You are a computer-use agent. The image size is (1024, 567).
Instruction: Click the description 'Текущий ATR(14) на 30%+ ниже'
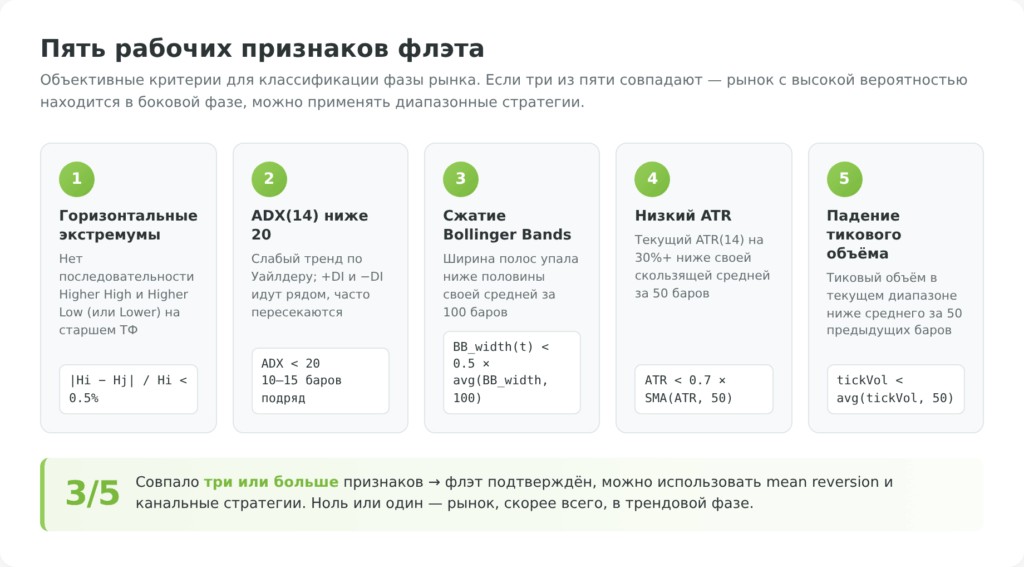pyautogui.click(x=702, y=267)
